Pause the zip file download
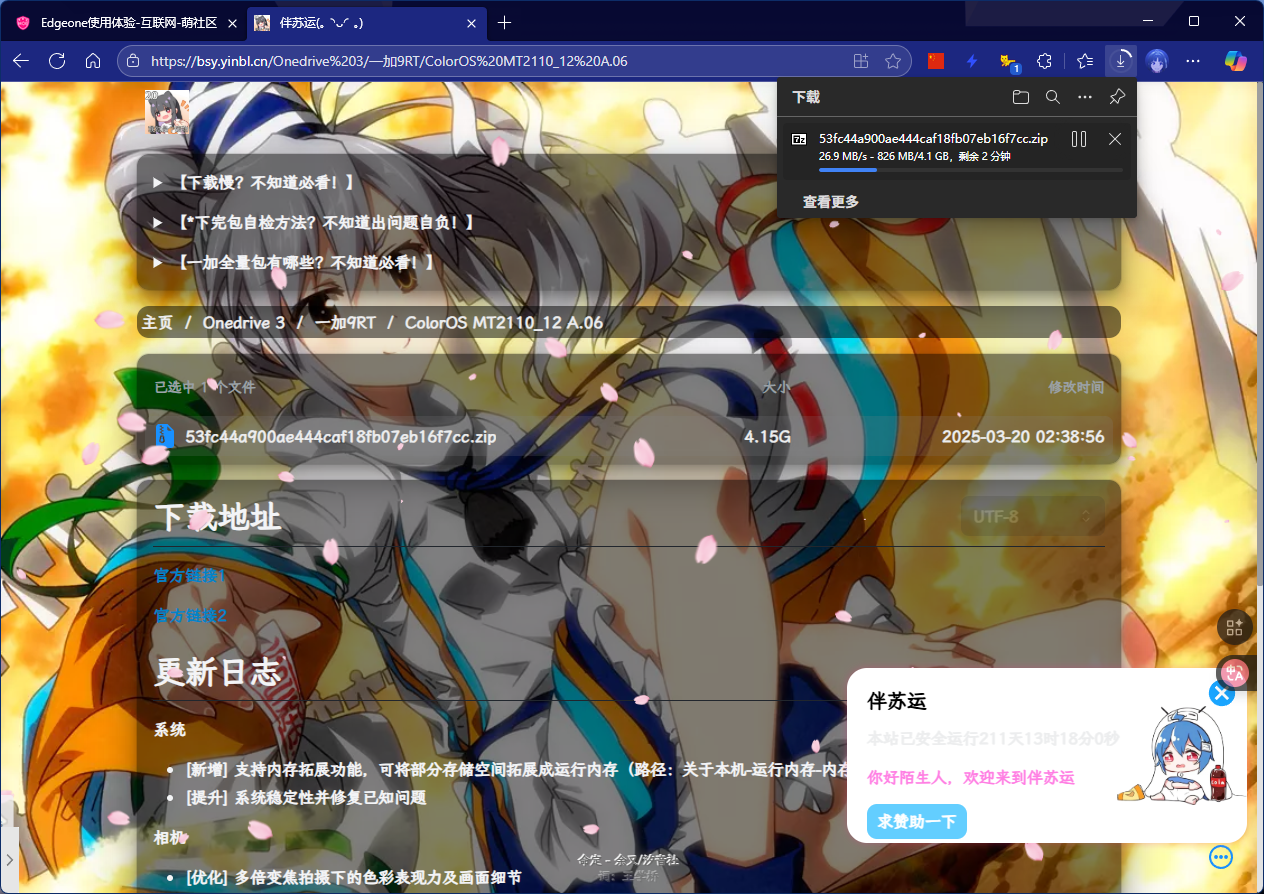The image size is (1264, 894). (x=1078, y=139)
